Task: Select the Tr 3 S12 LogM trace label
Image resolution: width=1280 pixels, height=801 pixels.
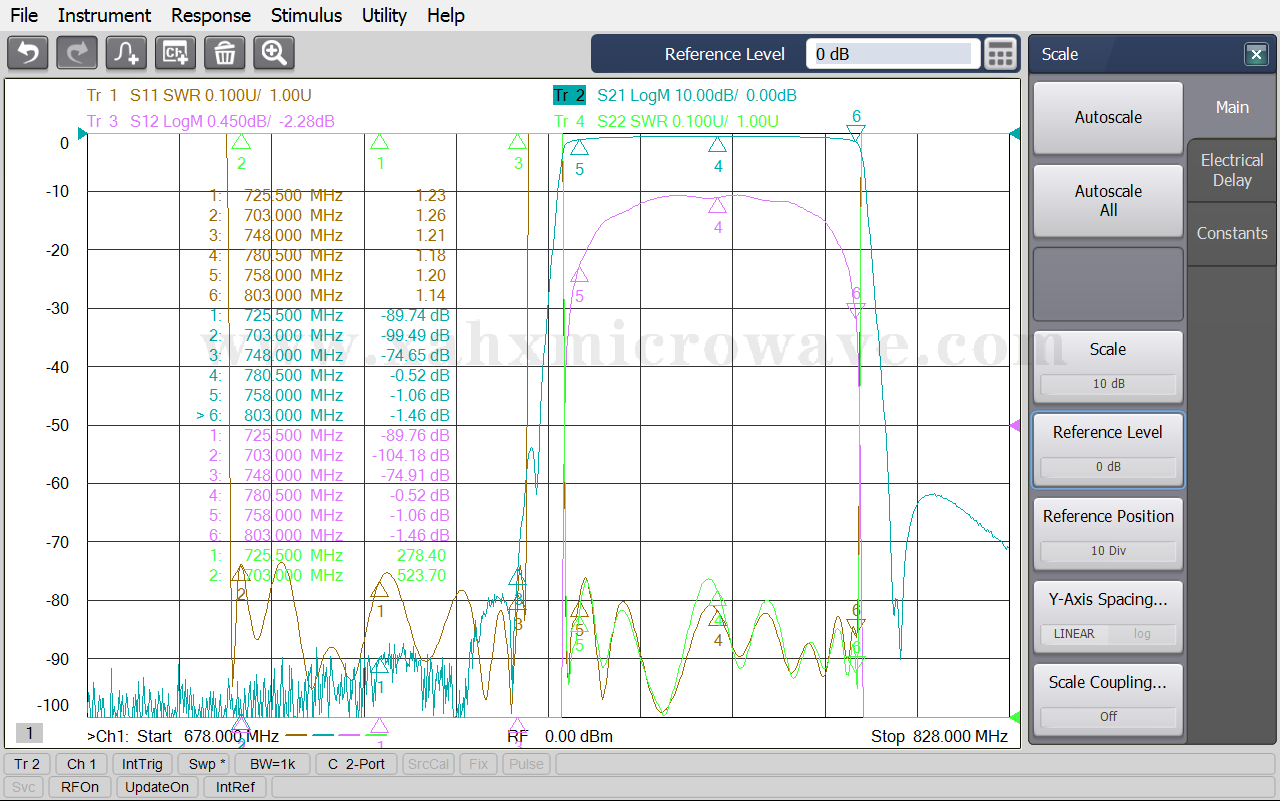Action: point(210,121)
